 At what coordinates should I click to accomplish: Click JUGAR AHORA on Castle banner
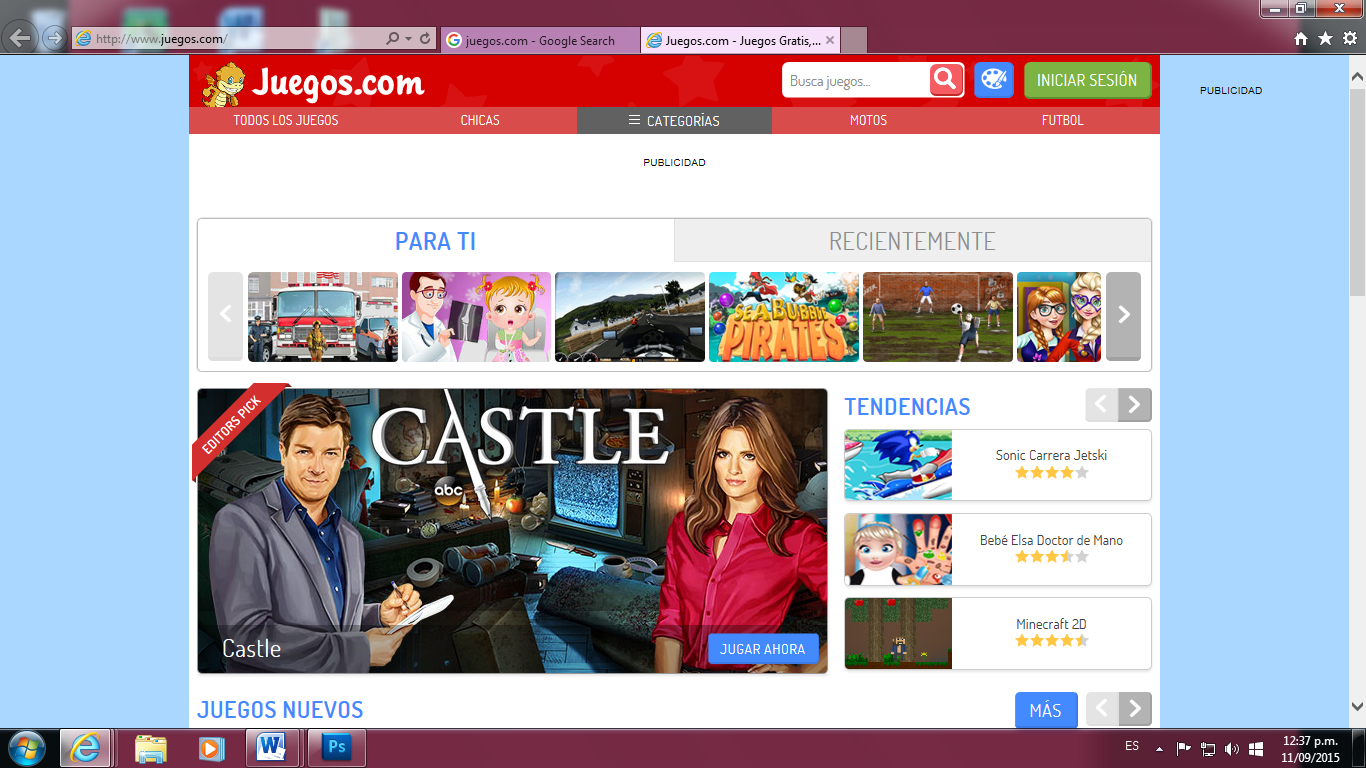[x=762, y=649]
